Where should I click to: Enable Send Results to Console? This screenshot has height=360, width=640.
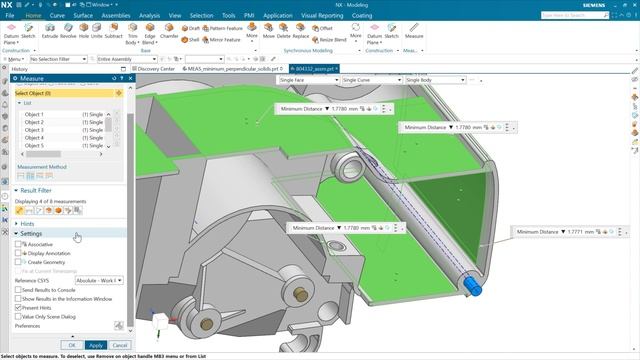click(x=18, y=290)
